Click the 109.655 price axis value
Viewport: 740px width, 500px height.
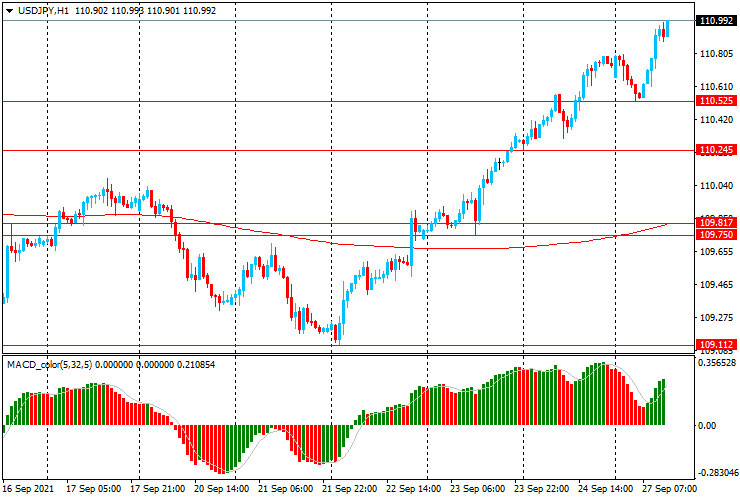click(x=716, y=252)
